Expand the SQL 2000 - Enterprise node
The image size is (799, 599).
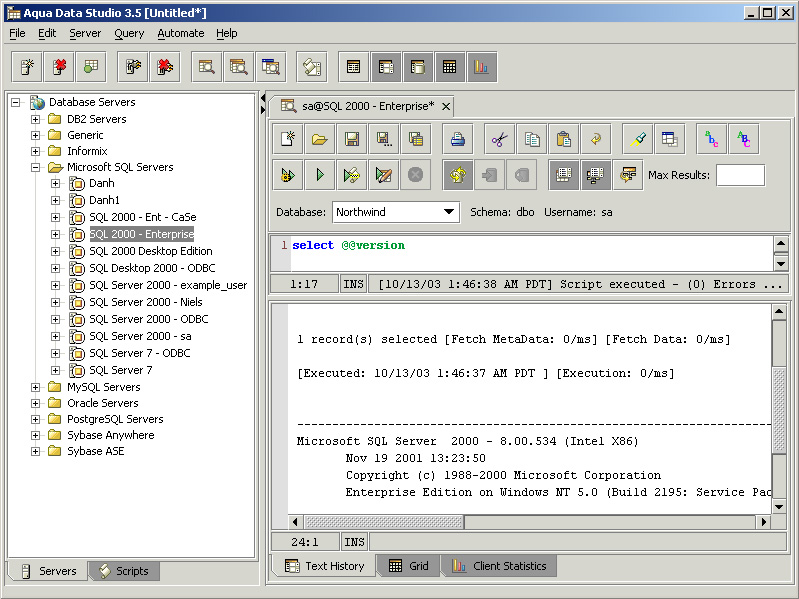(x=56, y=234)
